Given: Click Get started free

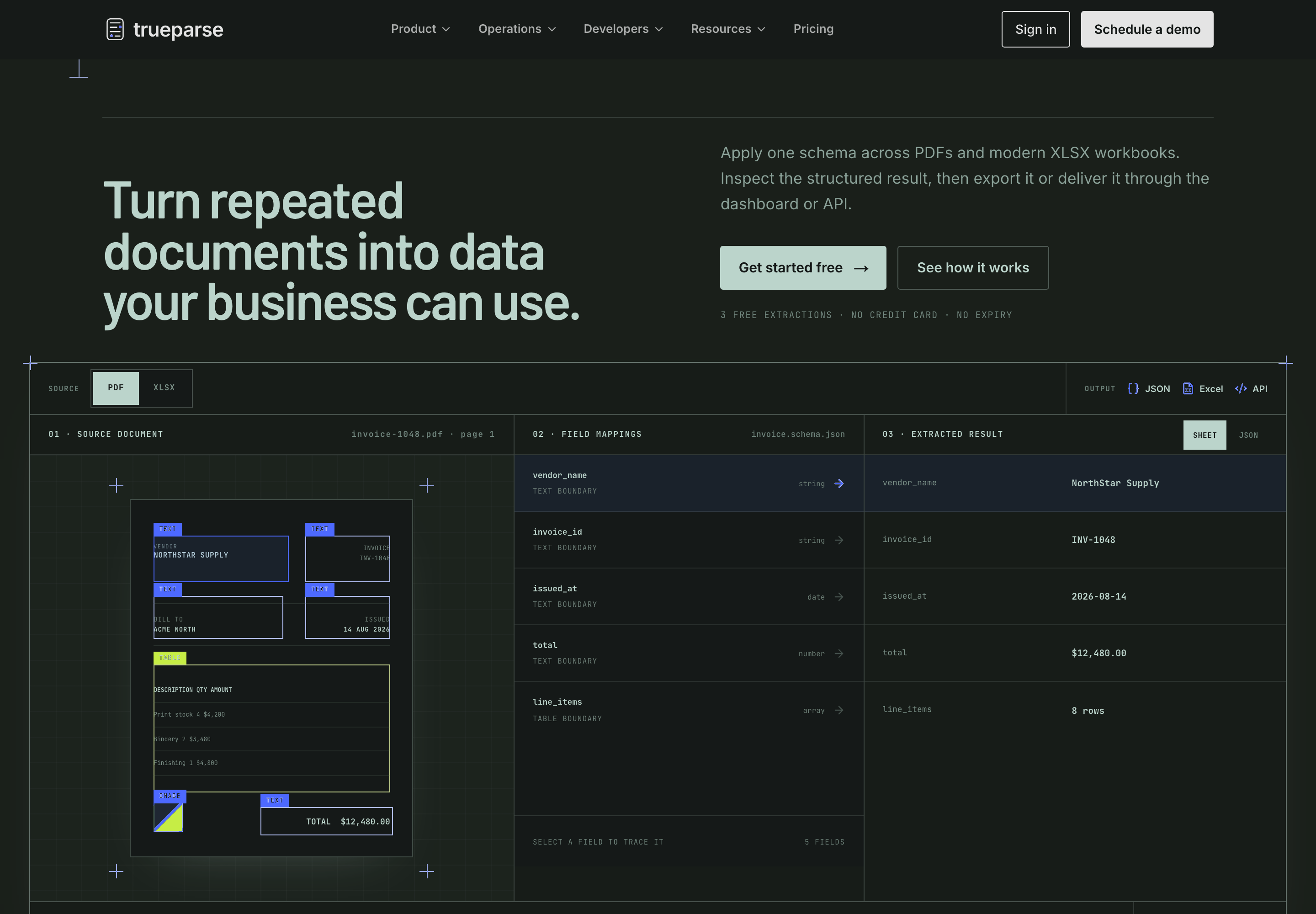Looking at the screenshot, I should [803, 267].
